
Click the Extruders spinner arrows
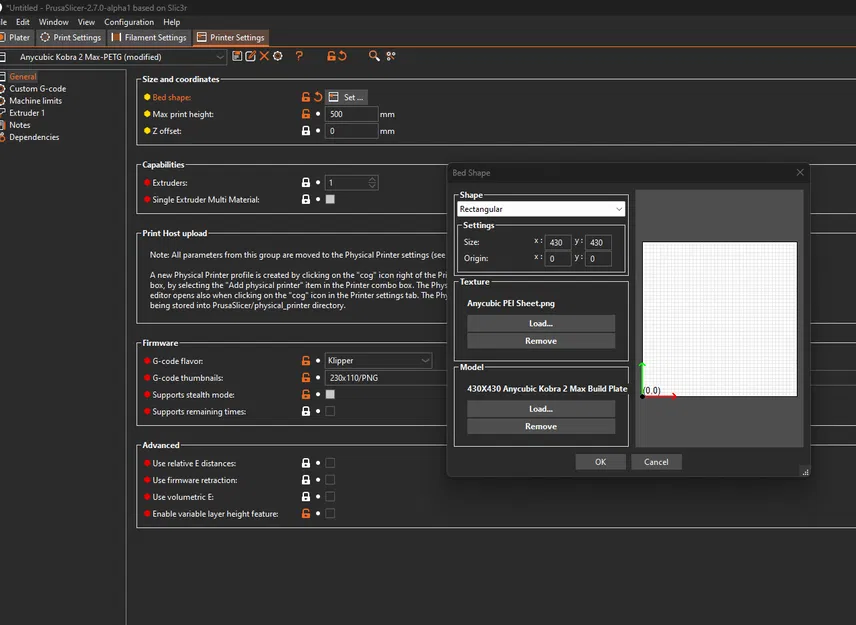click(373, 183)
